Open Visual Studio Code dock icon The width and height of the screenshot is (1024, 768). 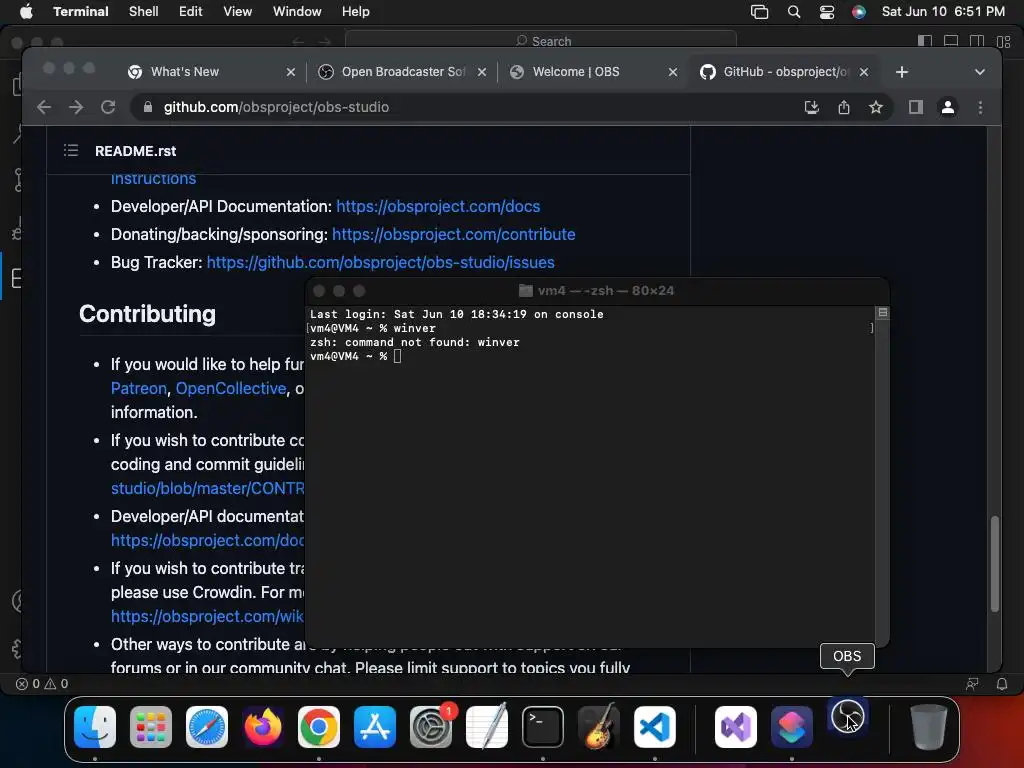pyautogui.click(x=654, y=727)
